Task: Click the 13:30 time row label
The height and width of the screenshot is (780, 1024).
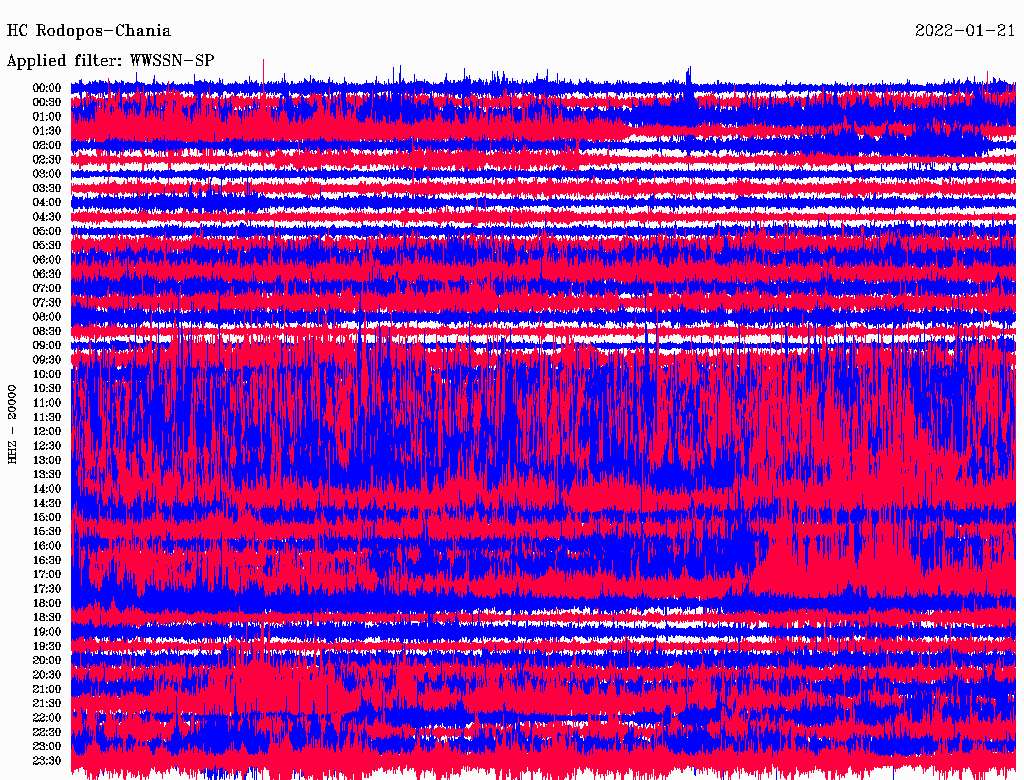Action: tap(47, 474)
